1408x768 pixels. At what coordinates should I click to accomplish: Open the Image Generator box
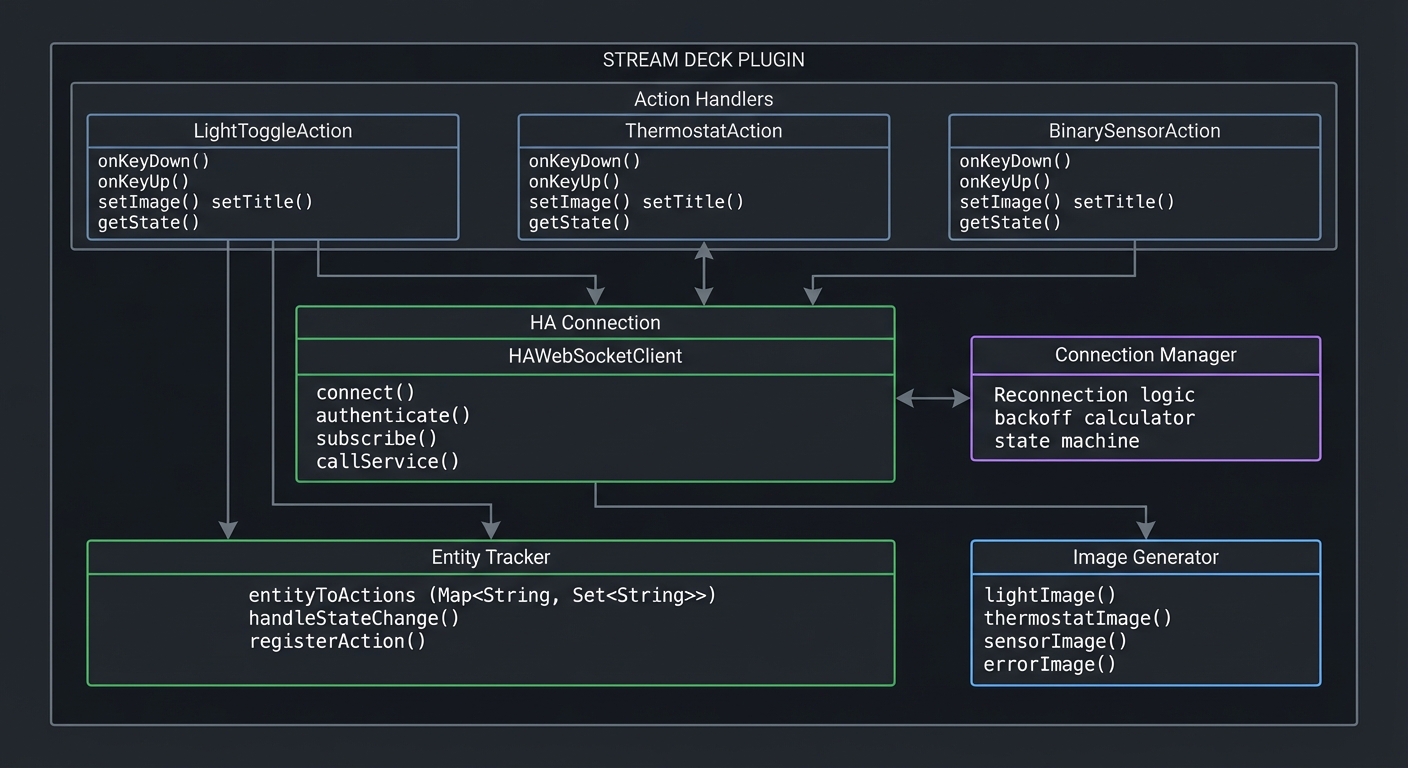click(1146, 557)
